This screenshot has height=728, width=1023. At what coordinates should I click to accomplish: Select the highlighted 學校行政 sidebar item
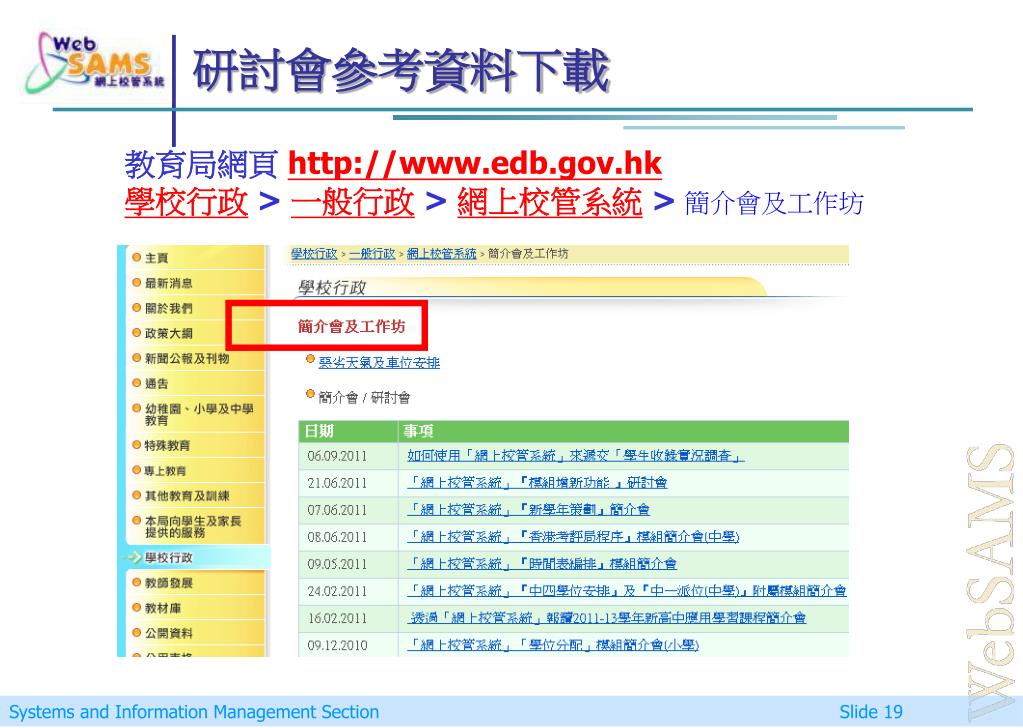click(168, 558)
